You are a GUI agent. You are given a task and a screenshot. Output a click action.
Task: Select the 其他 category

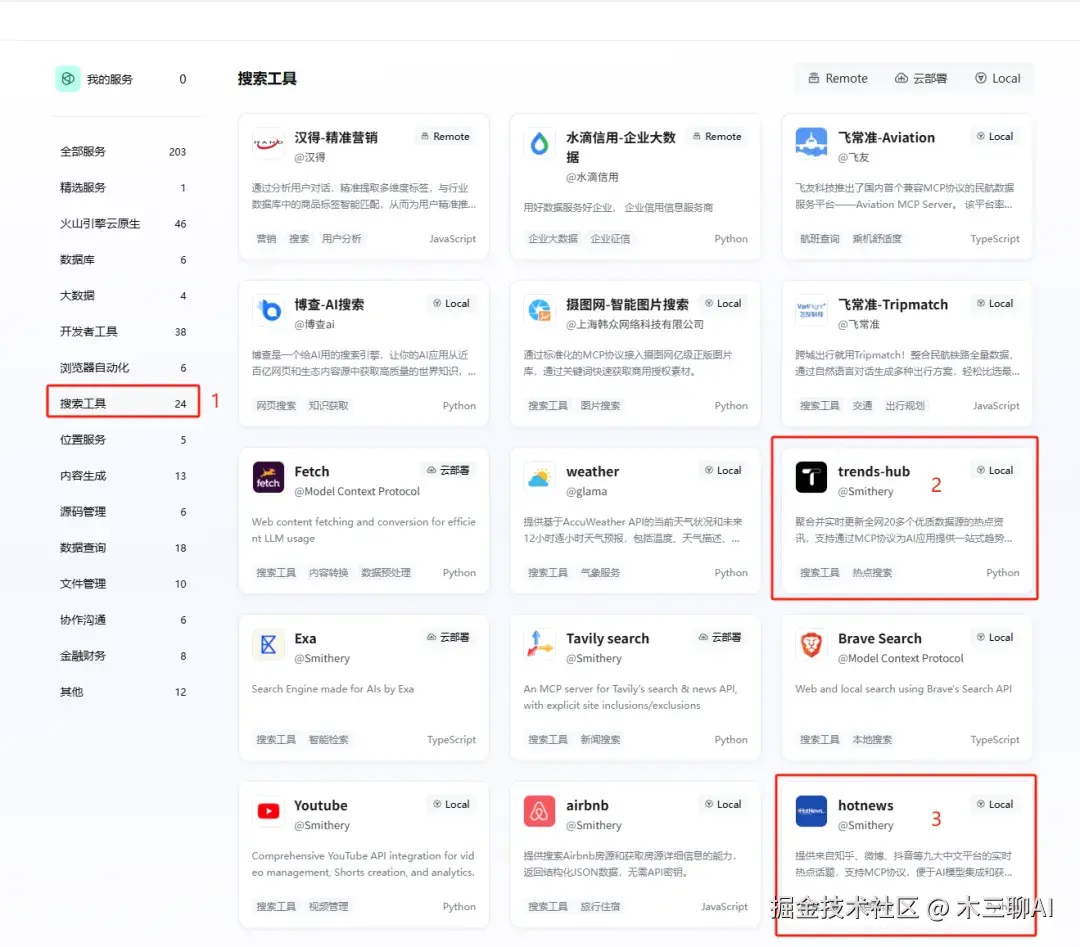click(x=123, y=692)
